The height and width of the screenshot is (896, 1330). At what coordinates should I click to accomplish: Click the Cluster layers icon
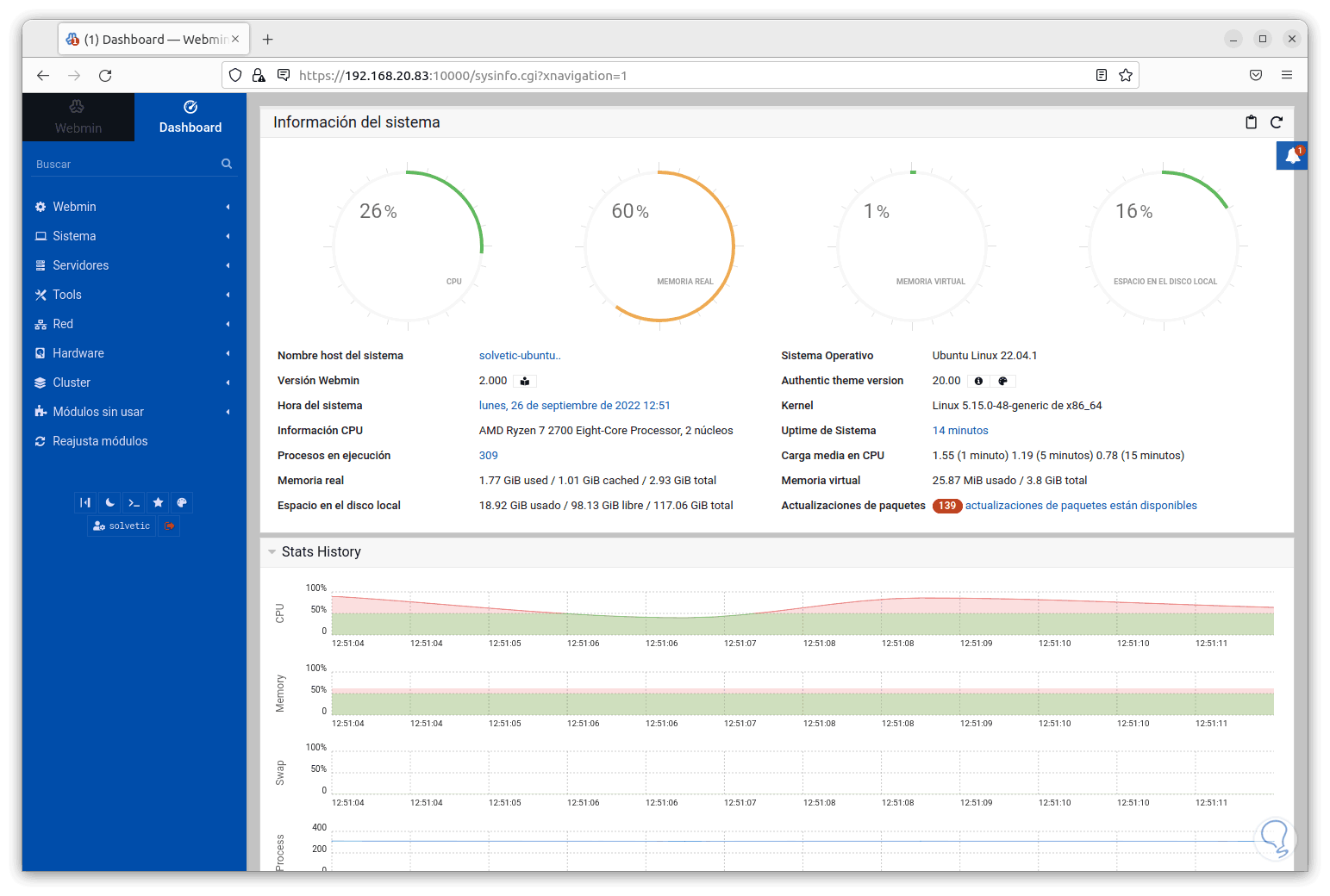pyautogui.click(x=41, y=383)
